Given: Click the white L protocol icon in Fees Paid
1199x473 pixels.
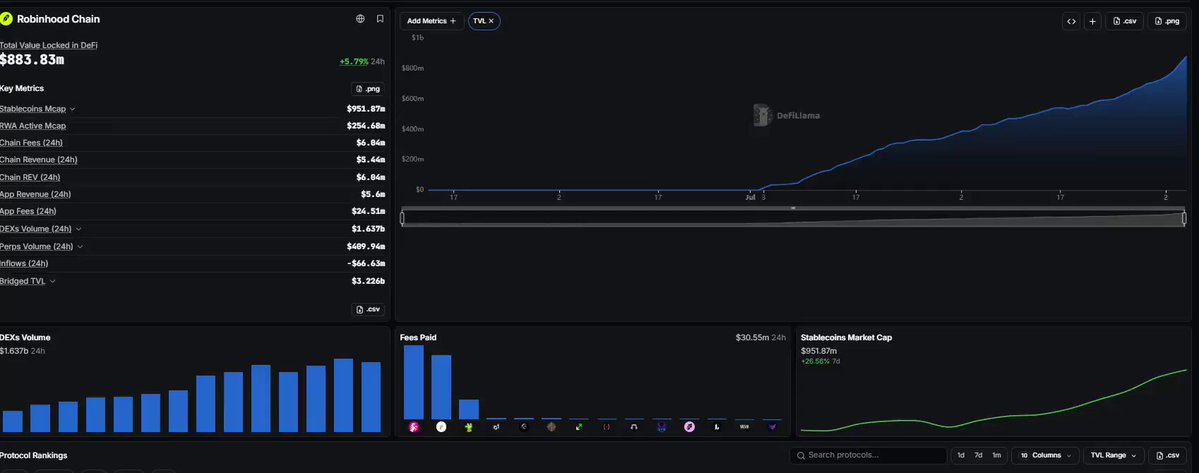Looking at the screenshot, I should point(716,427).
